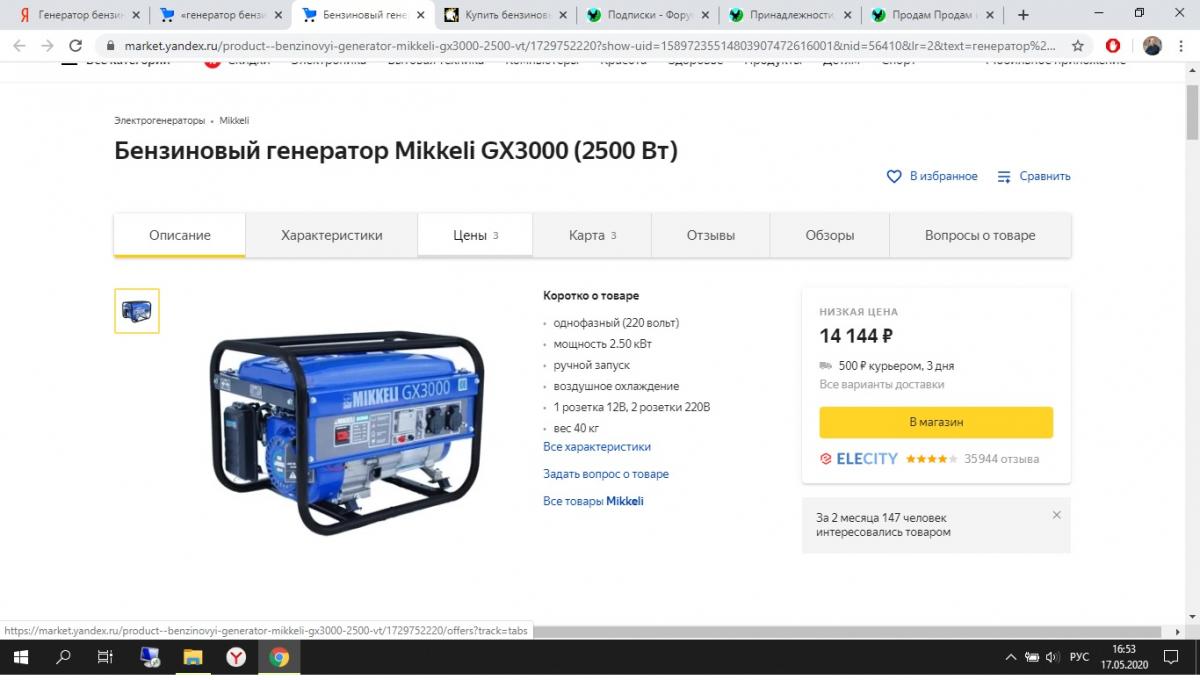This screenshot has width=1200, height=680.
Task: Click the yellow В магазин button
Action: pyautogui.click(x=936, y=422)
